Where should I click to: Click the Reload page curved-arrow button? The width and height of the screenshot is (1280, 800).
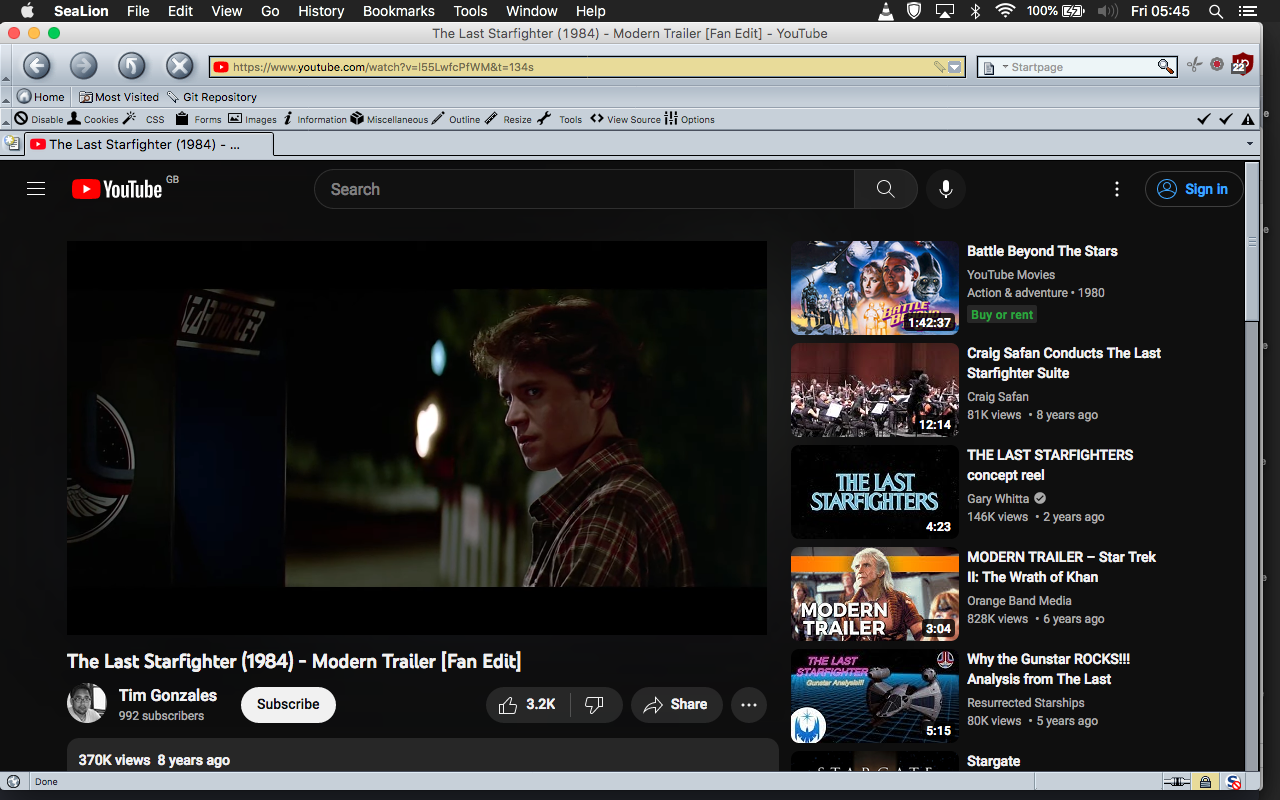132,67
